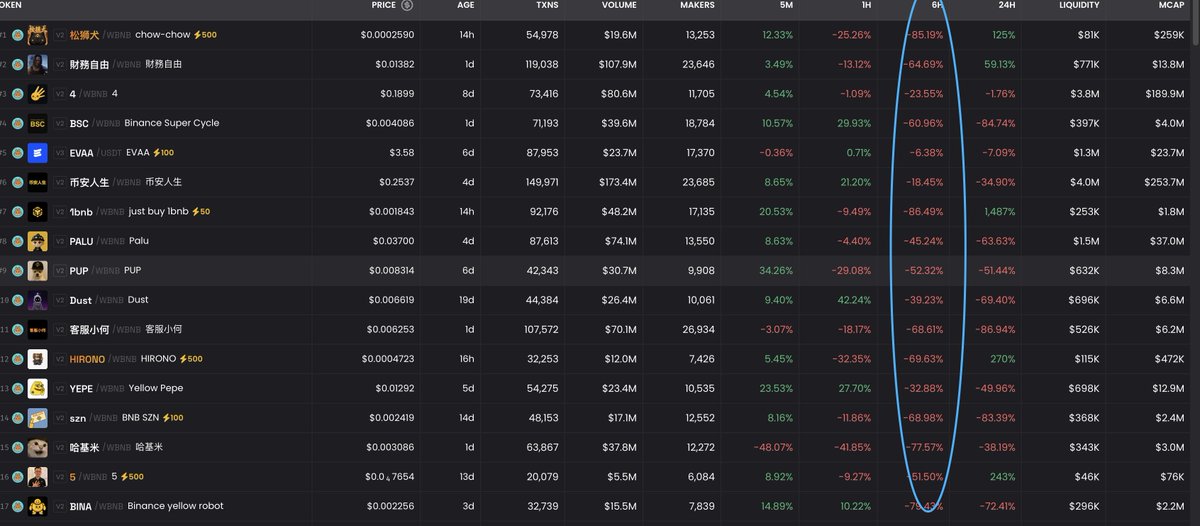Click 1H change 42.24%
The width and height of the screenshot is (1200, 526).
tap(853, 300)
